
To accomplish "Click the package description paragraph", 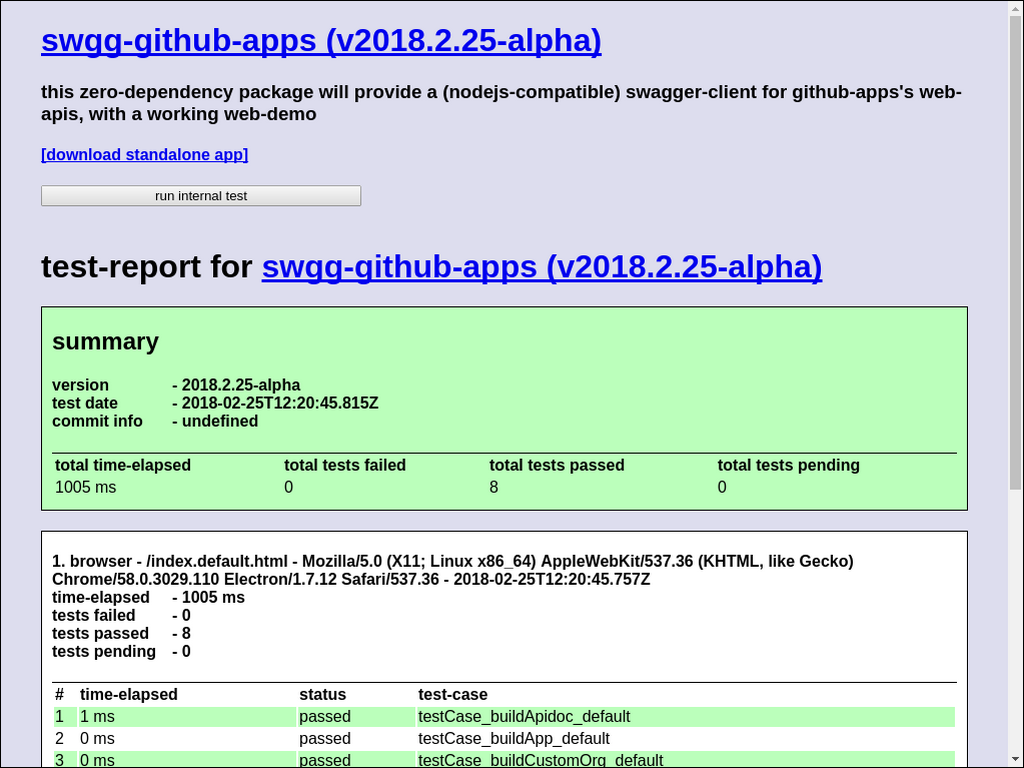I will [x=501, y=103].
